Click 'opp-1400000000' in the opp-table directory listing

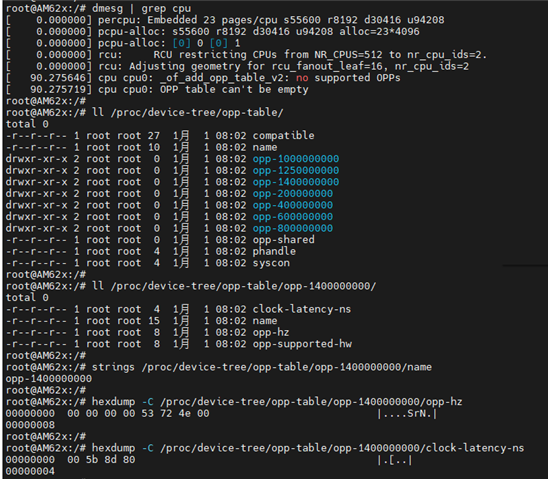tap(296, 182)
